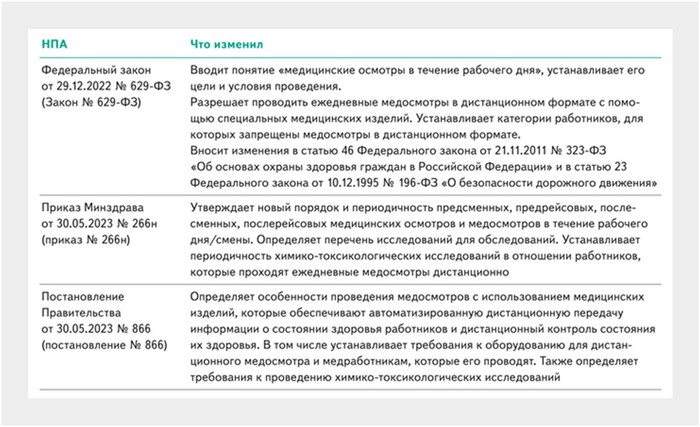Click the line 'Вносит изменения в статью 46'

398,151
